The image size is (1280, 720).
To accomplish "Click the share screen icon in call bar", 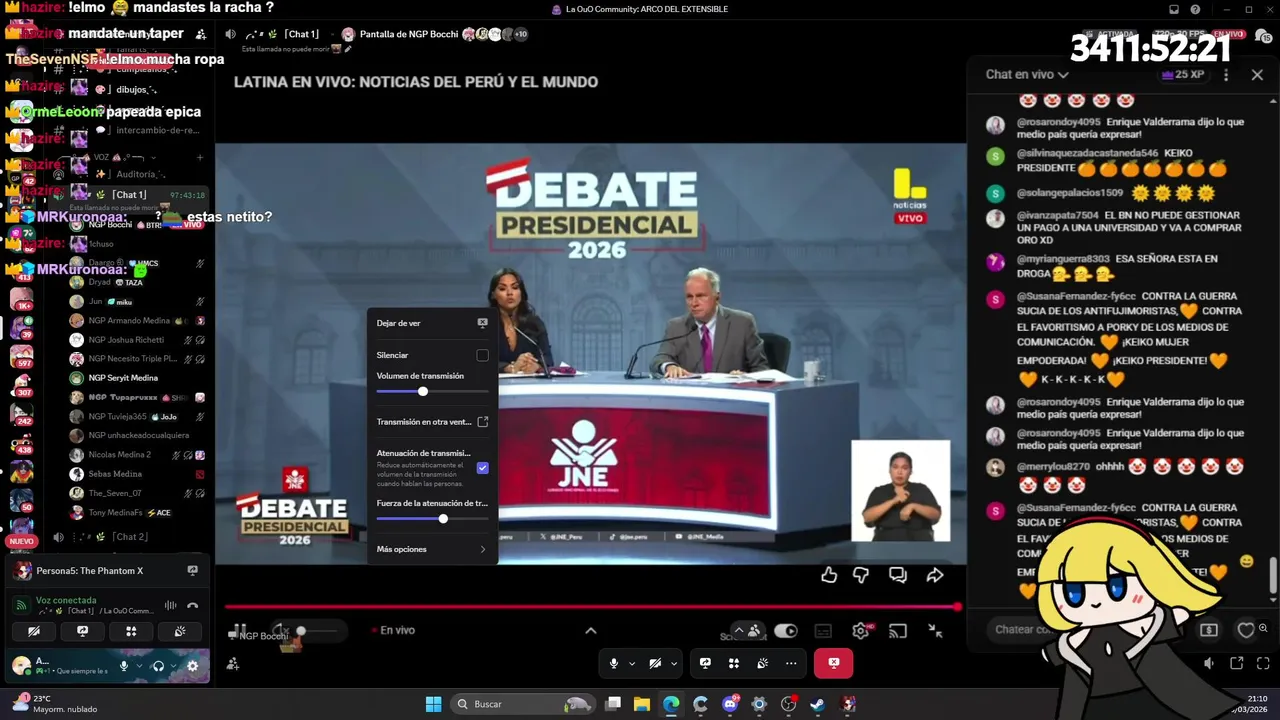I will (705, 663).
